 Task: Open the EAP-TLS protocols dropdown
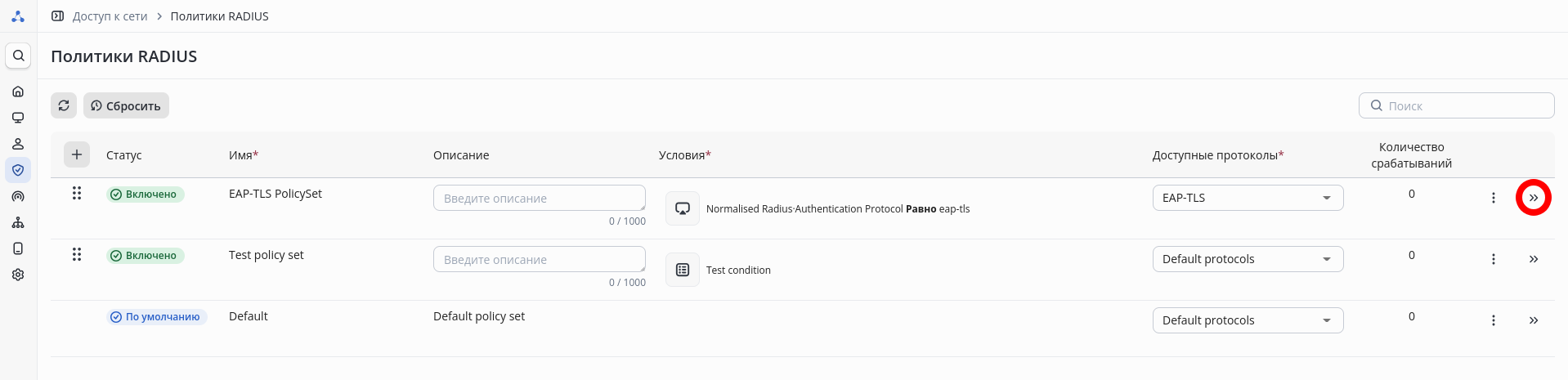pos(1248,198)
